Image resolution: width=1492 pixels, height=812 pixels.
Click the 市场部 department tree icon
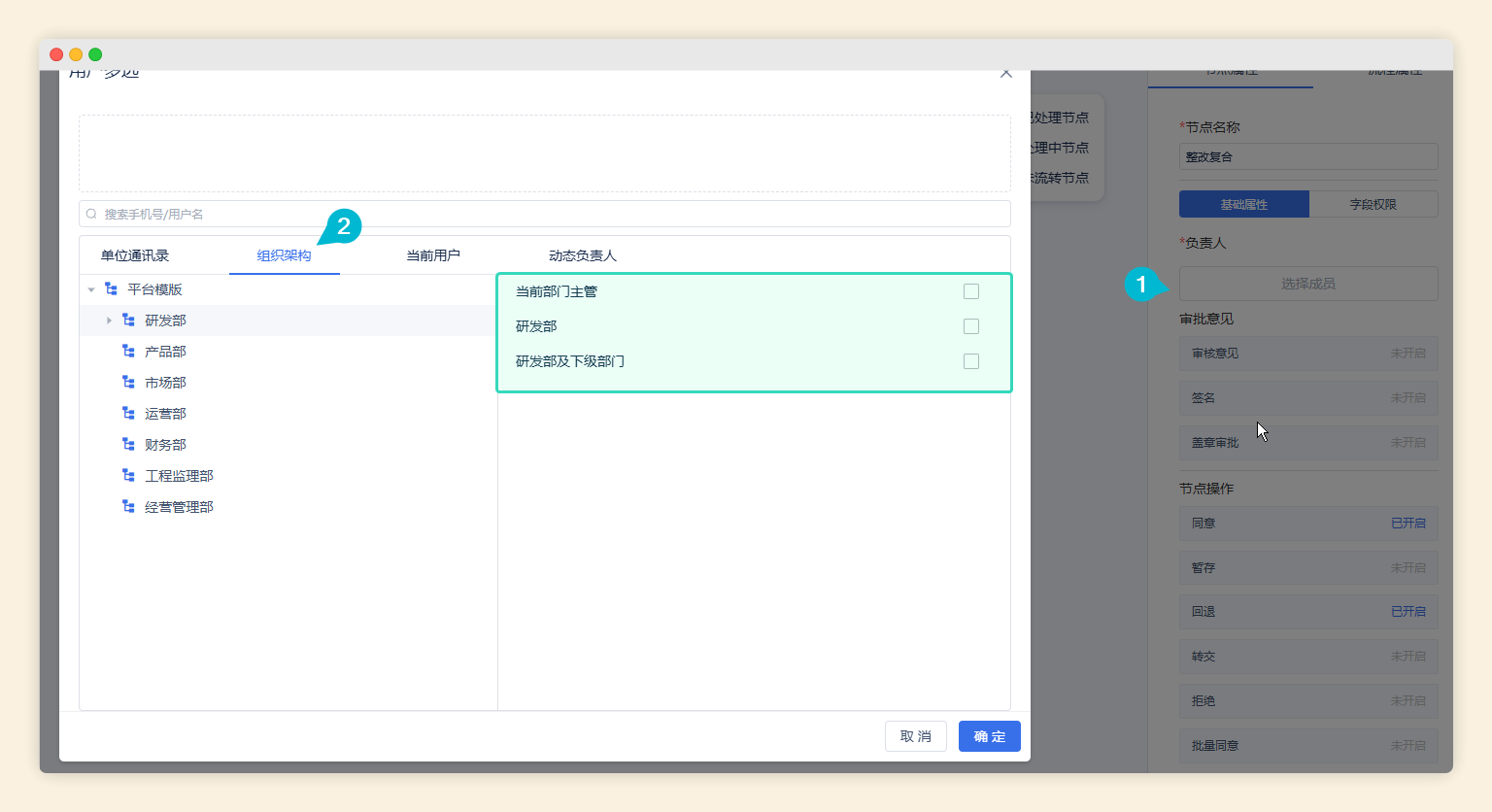coord(128,383)
